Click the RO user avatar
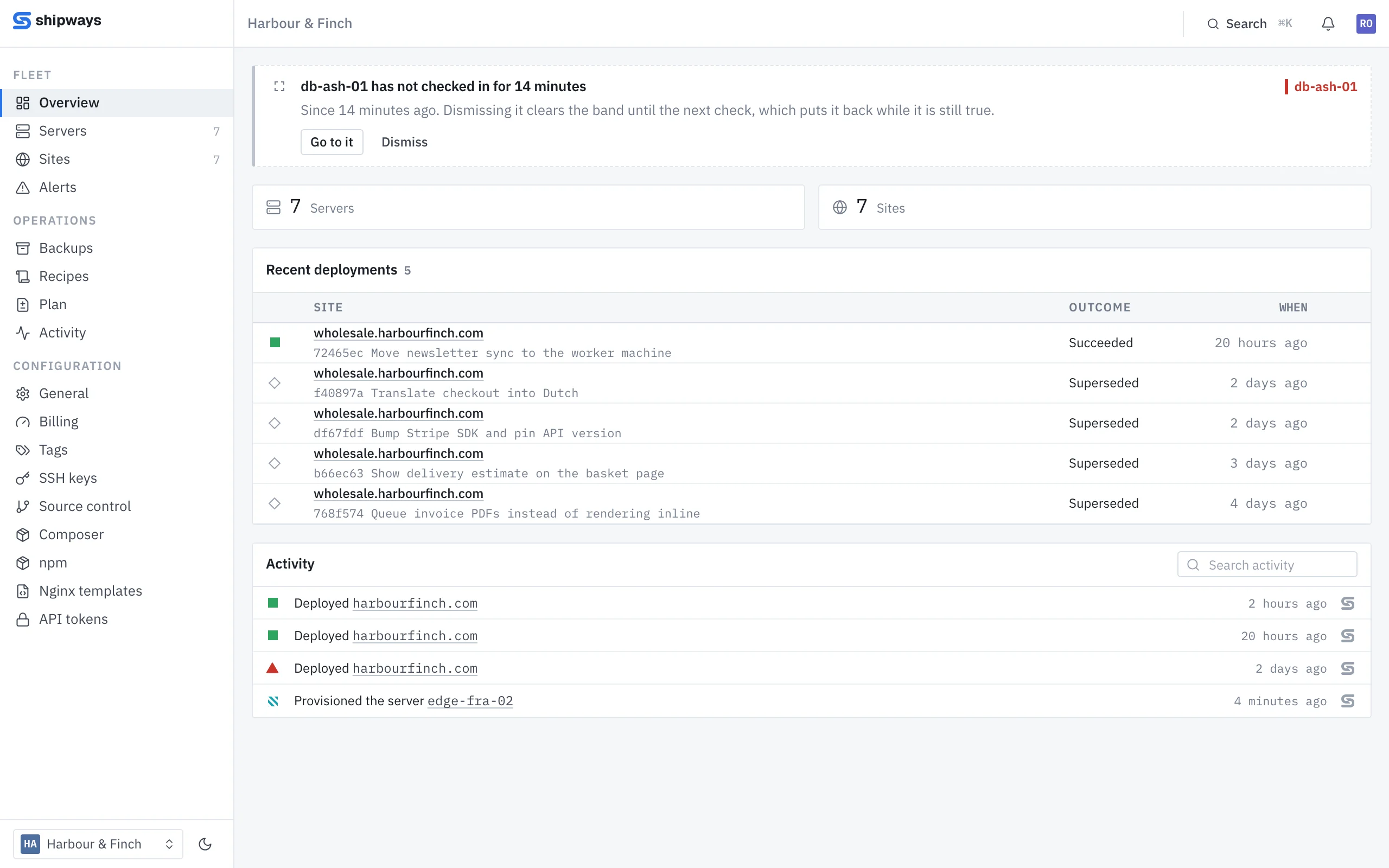 click(1366, 23)
